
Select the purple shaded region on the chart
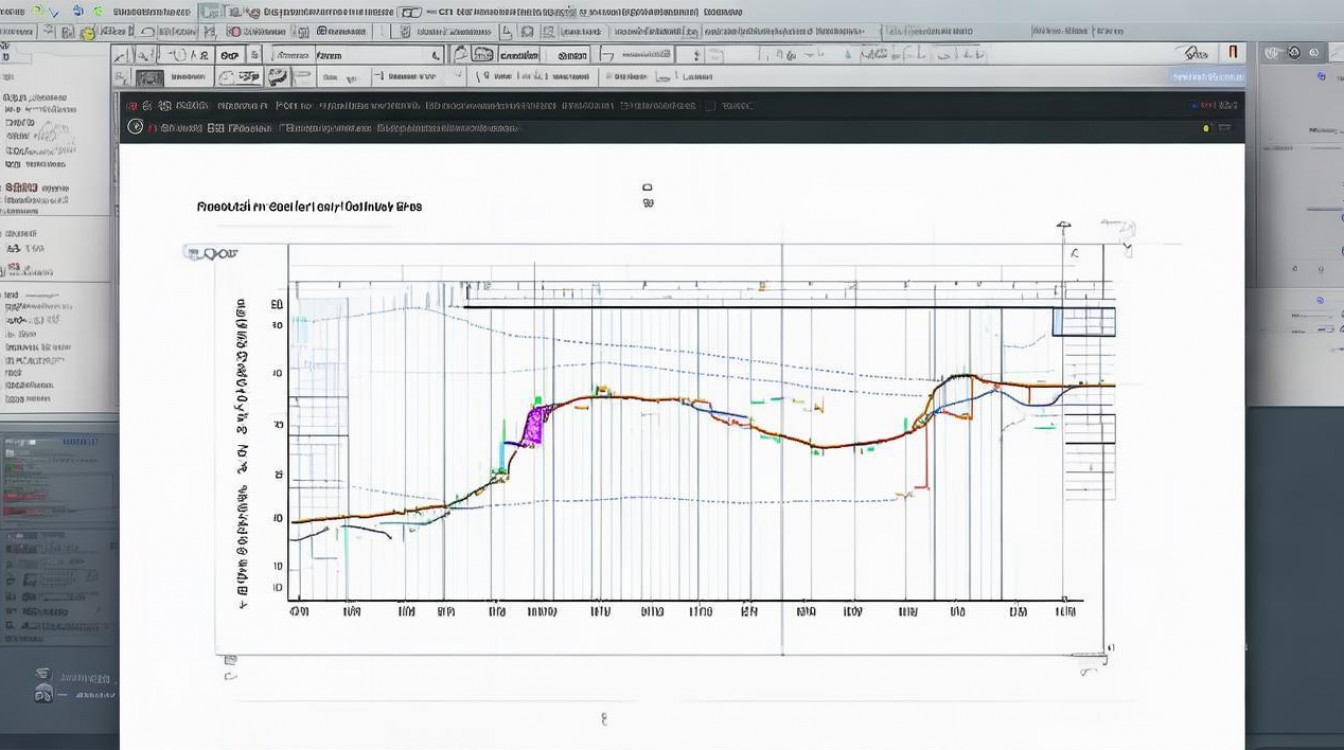(x=536, y=424)
